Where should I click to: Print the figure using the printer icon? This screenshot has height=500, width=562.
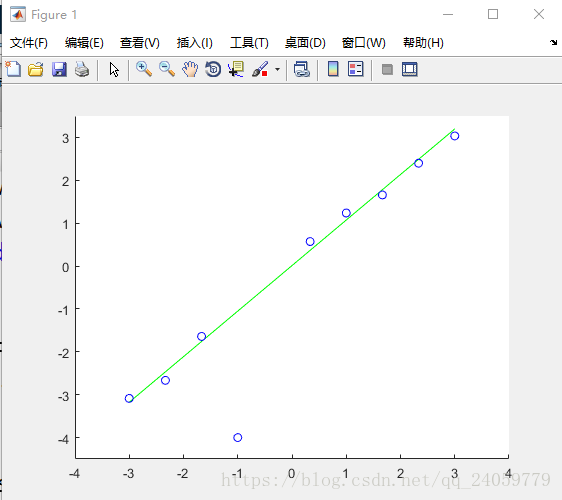coord(82,69)
